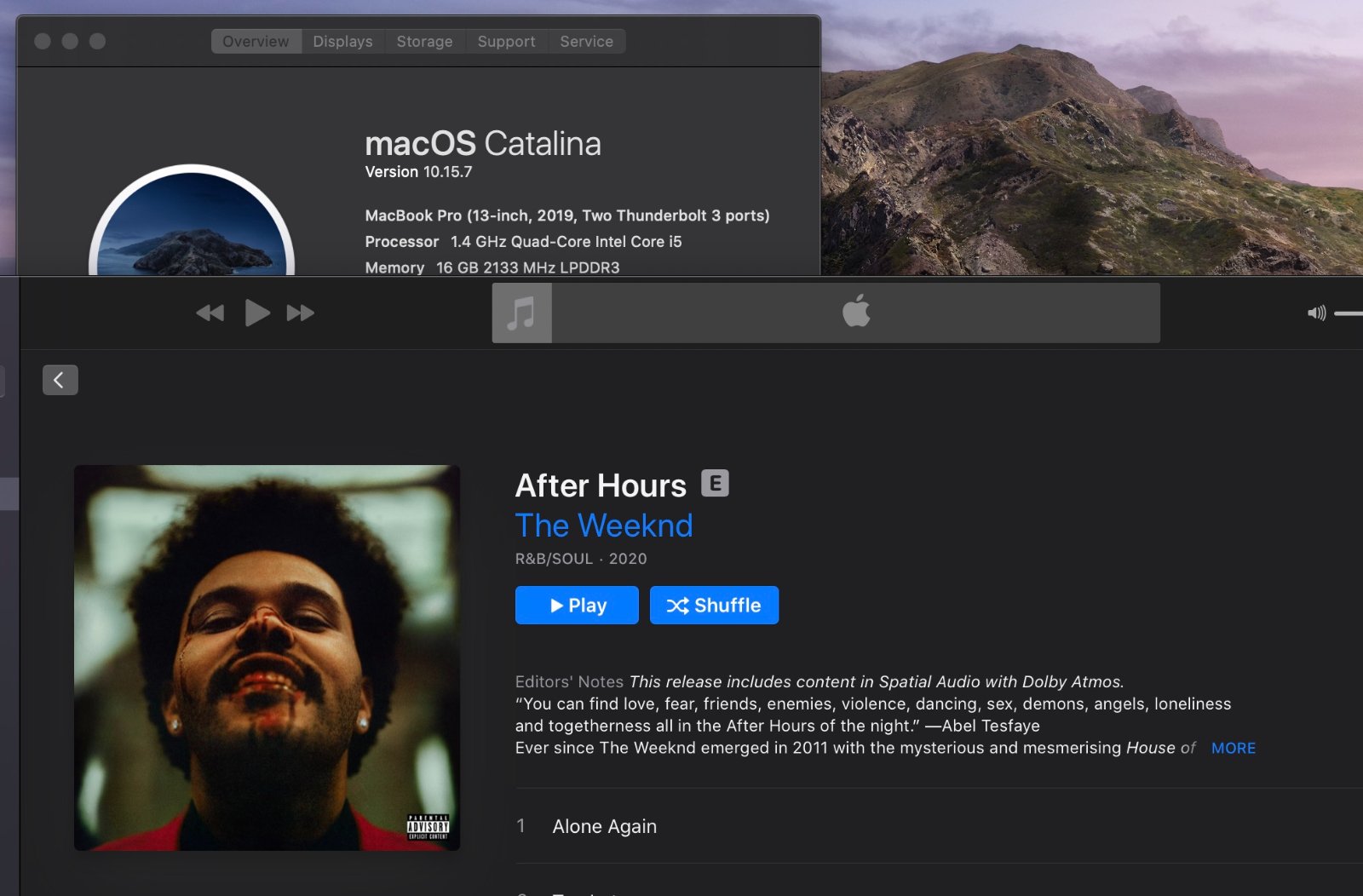This screenshot has width=1363, height=896.
Task: Open the Displays tab
Action: 342,41
